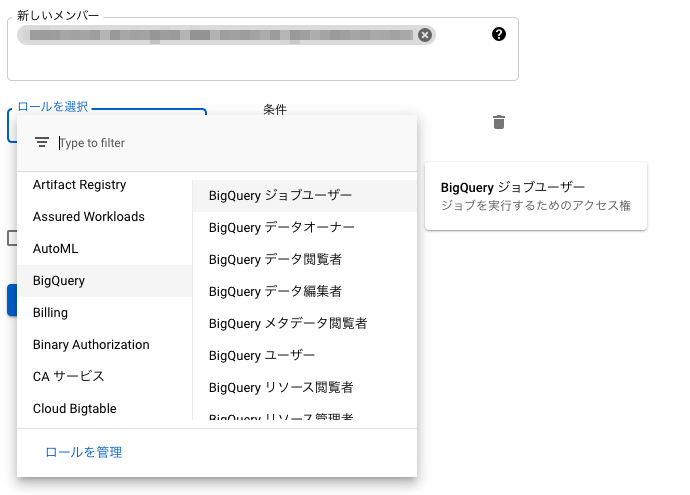The height and width of the screenshot is (495, 690).
Task: Remove the blurred member chip with the x icon
Action: click(425, 35)
